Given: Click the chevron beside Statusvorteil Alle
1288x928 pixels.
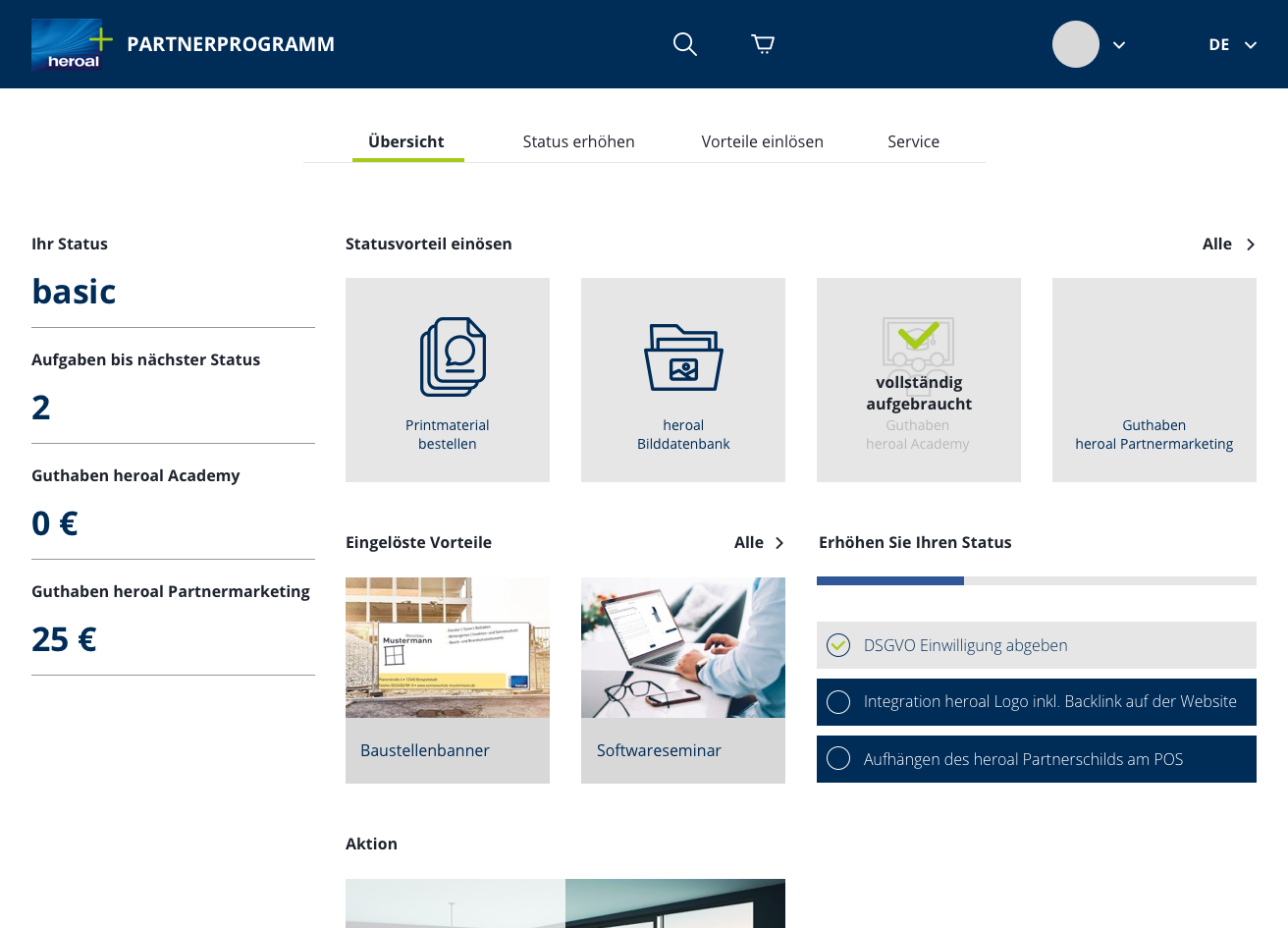Looking at the screenshot, I should [1251, 245].
